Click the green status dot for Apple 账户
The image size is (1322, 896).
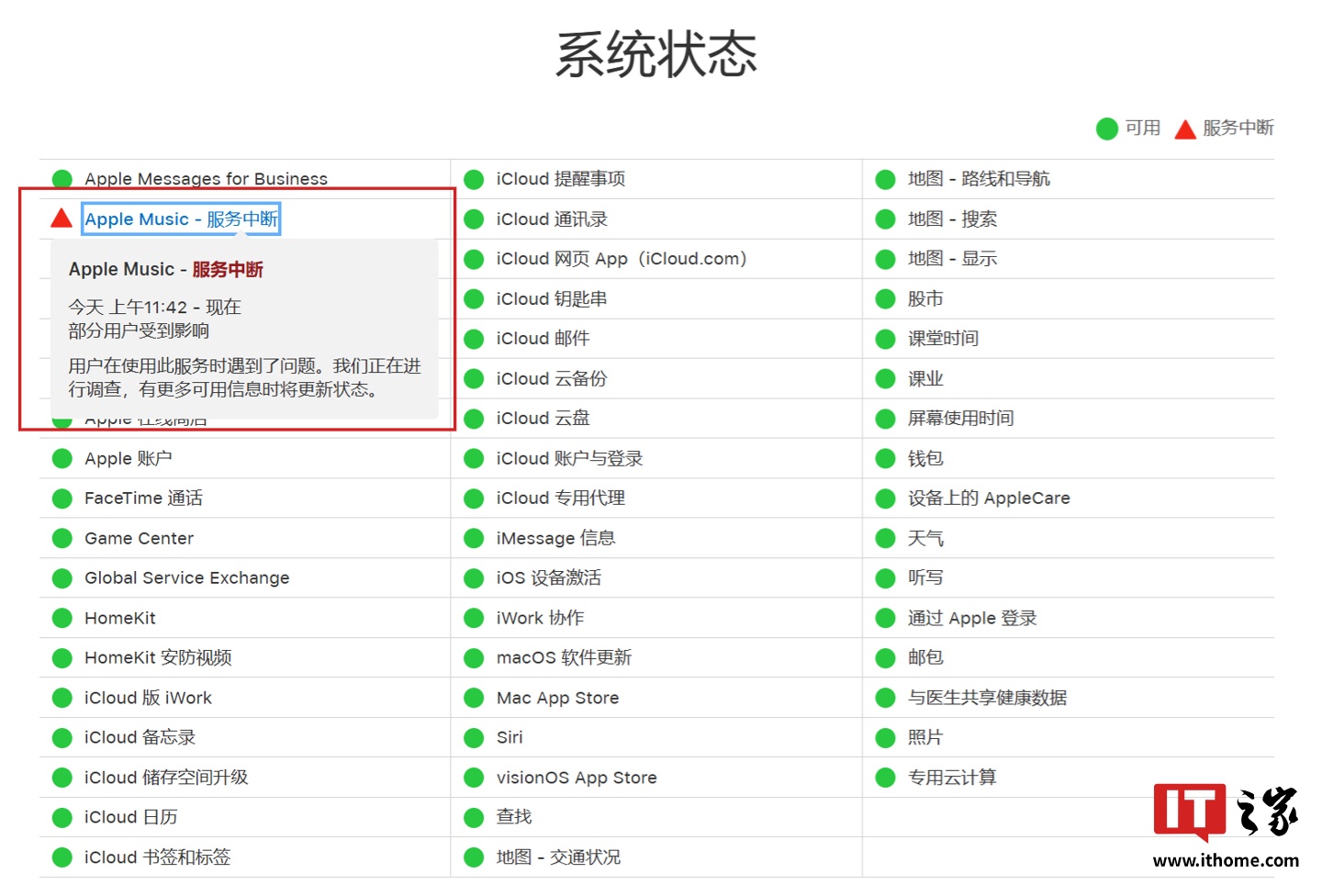tap(62, 459)
